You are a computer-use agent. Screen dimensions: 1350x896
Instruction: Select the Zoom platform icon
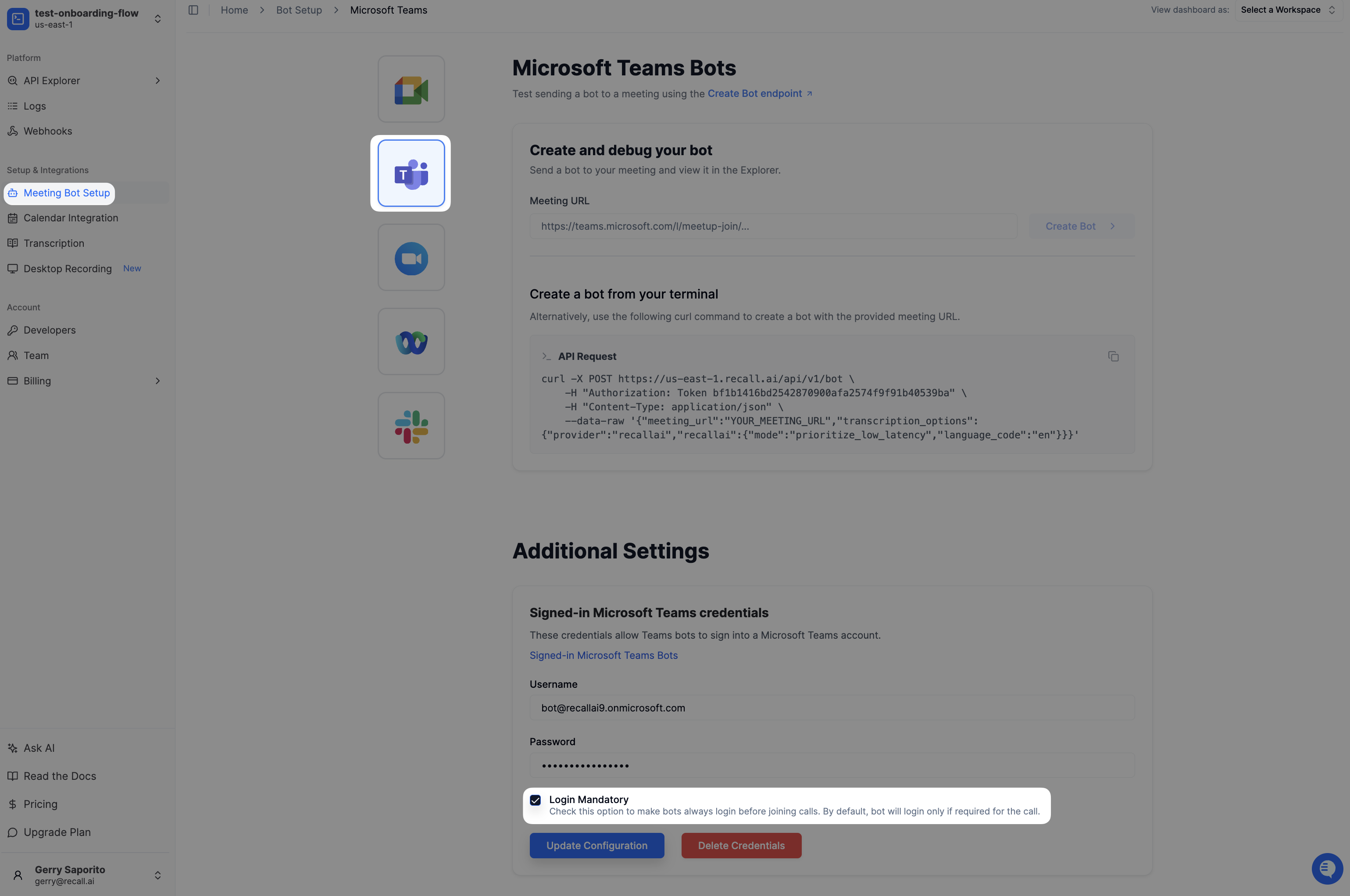point(411,258)
